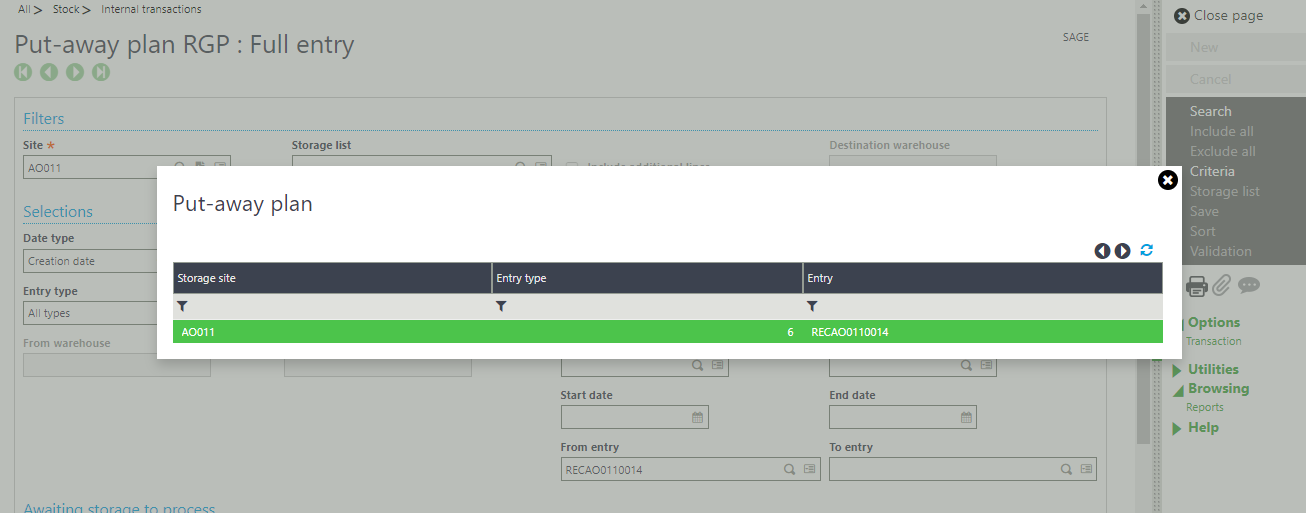Click the print icon in right panel
This screenshot has height=513, width=1306.
[x=1196, y=286]
